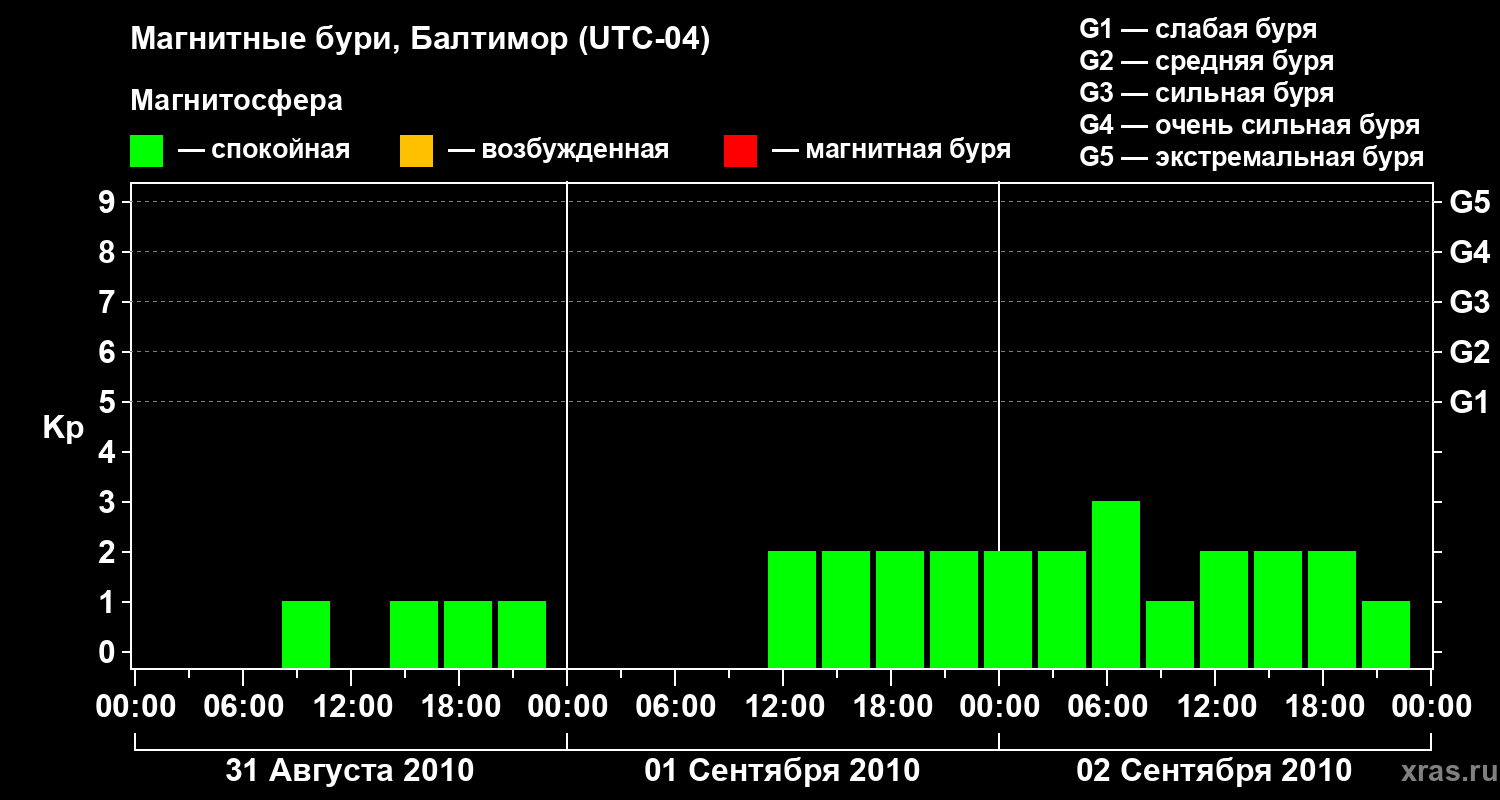
Task: Click the first 00:00 label at chart start
Action: (x=135, y=707)
